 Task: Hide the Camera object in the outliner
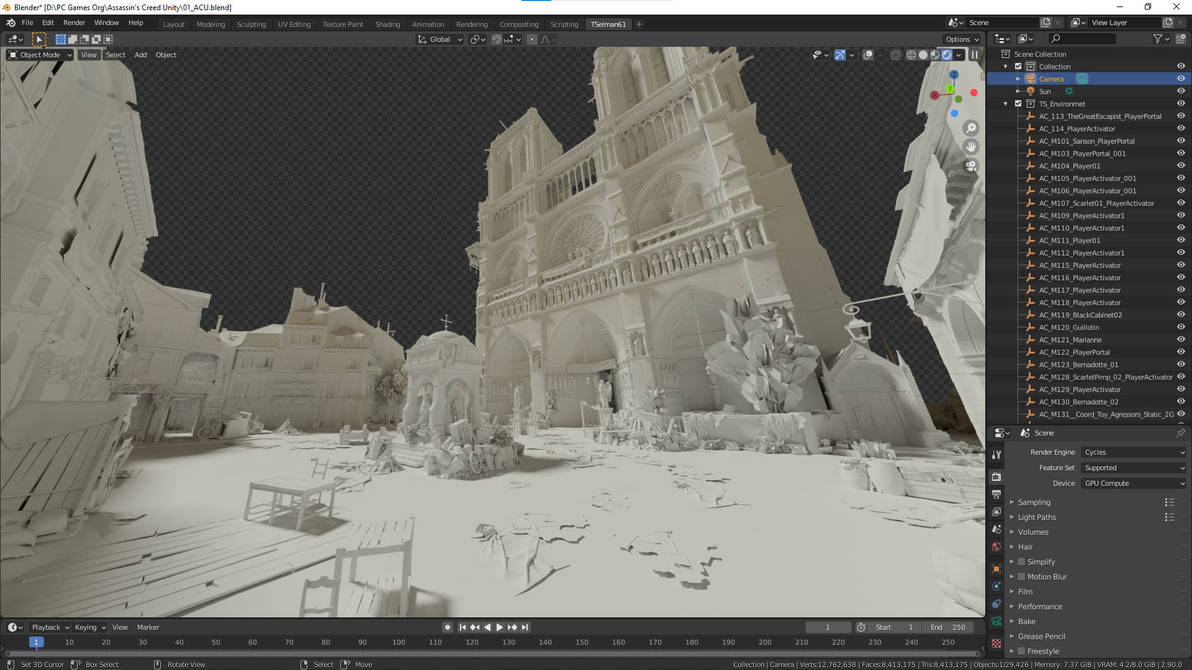pos(1181,79)
